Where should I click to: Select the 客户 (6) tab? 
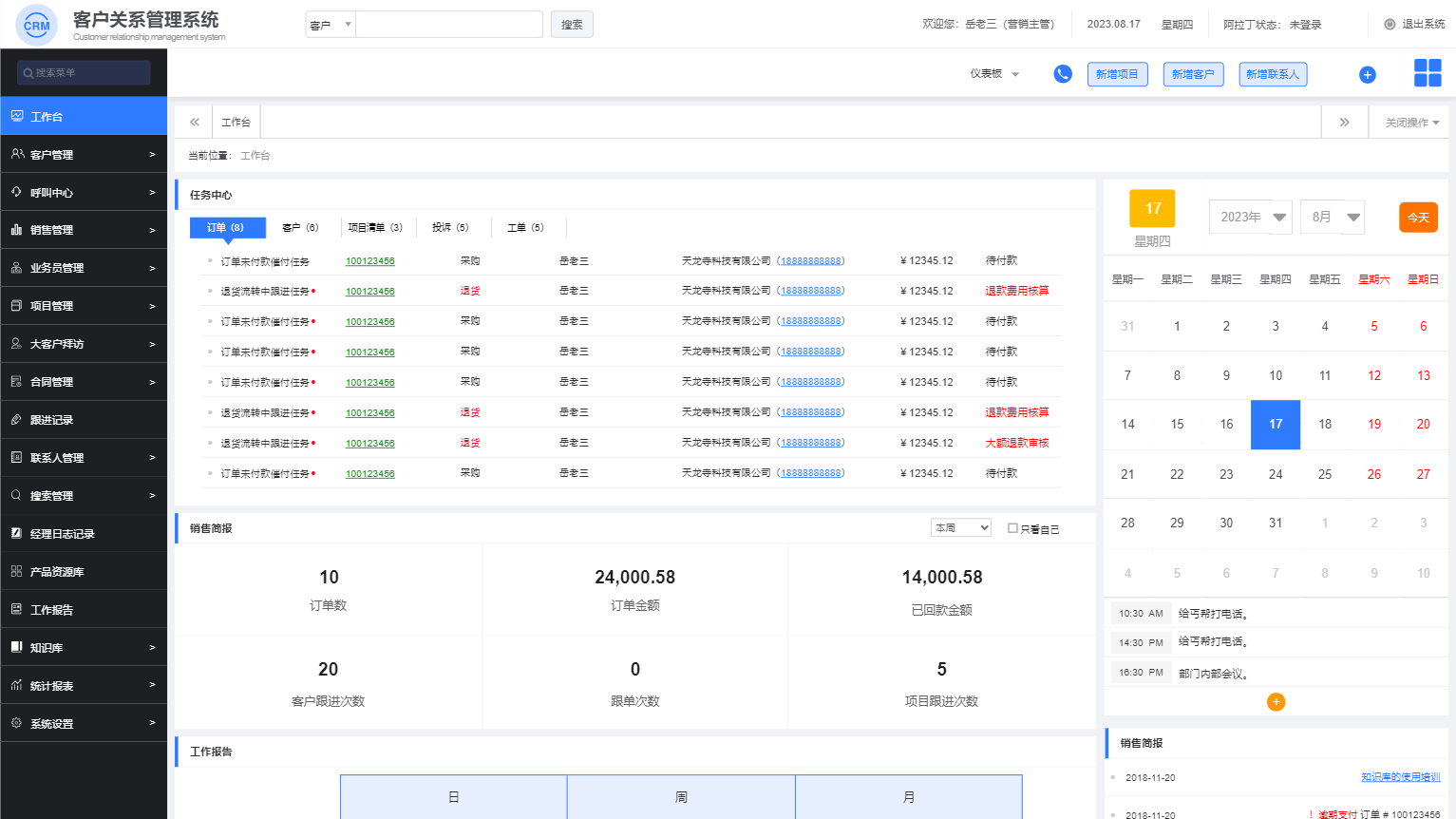click(300, 228)
